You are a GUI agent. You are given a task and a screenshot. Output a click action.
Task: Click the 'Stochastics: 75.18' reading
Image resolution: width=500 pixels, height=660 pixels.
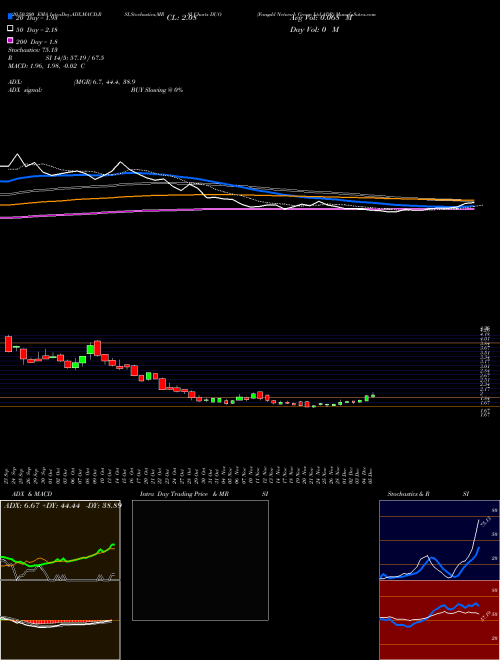[33, 50]
